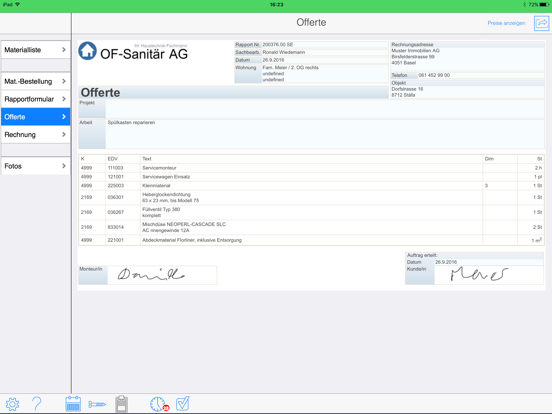This screenshot has height=414, width=552.
Task: Tap the Kunde/in signature box
Action: pyautogui.click(x=489, y=275)
